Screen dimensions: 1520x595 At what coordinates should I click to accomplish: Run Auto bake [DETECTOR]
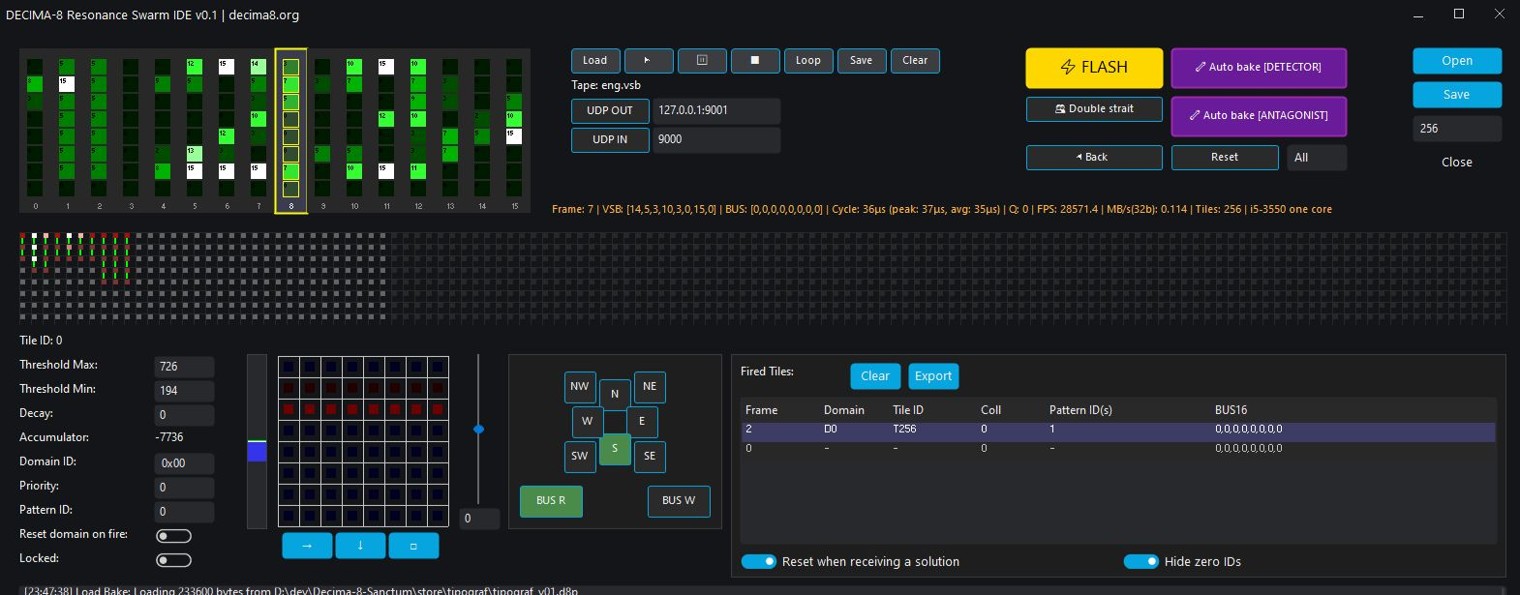coord(1259,68)
